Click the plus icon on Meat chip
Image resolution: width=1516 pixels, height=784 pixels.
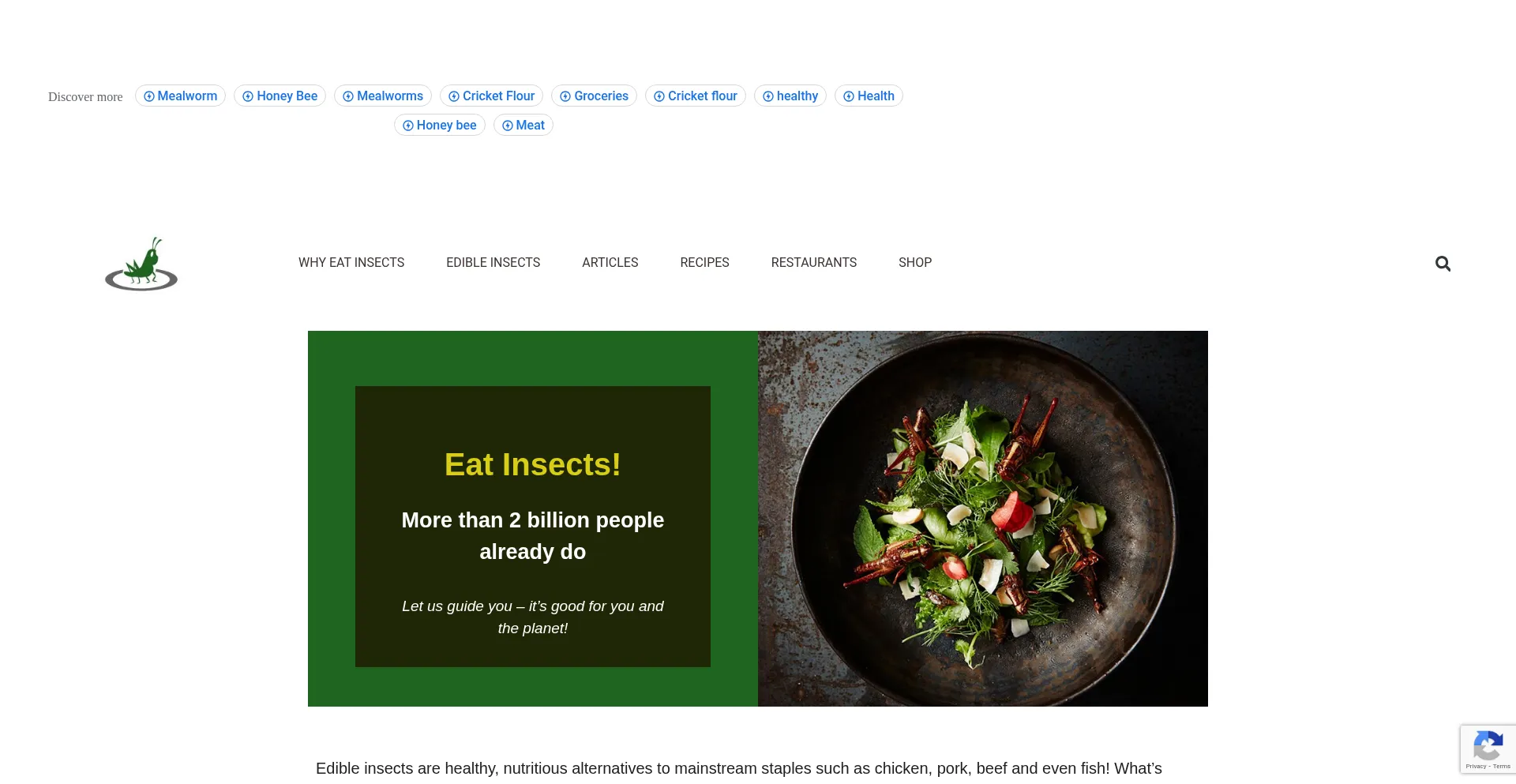click(x=508, y=126)
